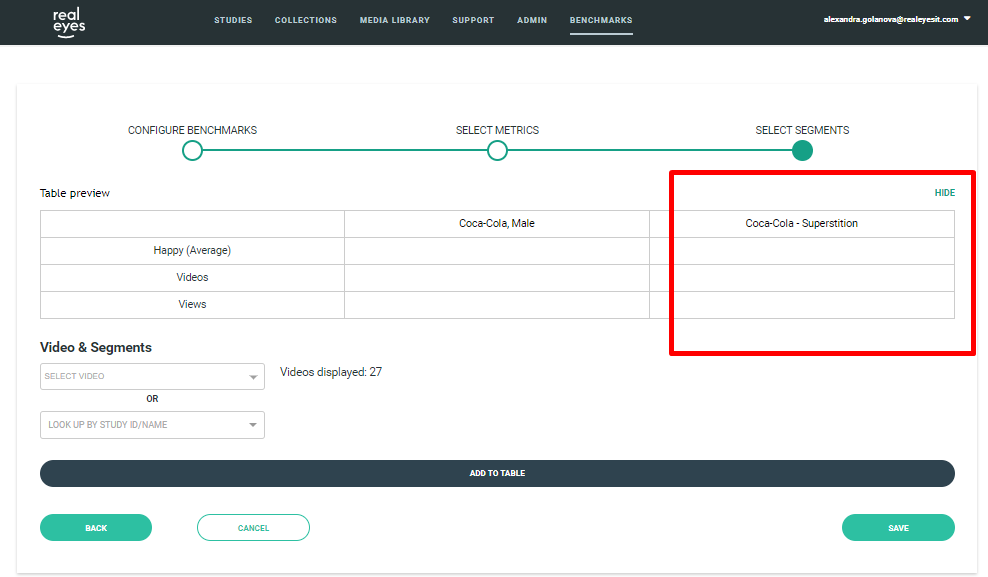
Task: Go to Media Library
Action: tap(394, 20)
